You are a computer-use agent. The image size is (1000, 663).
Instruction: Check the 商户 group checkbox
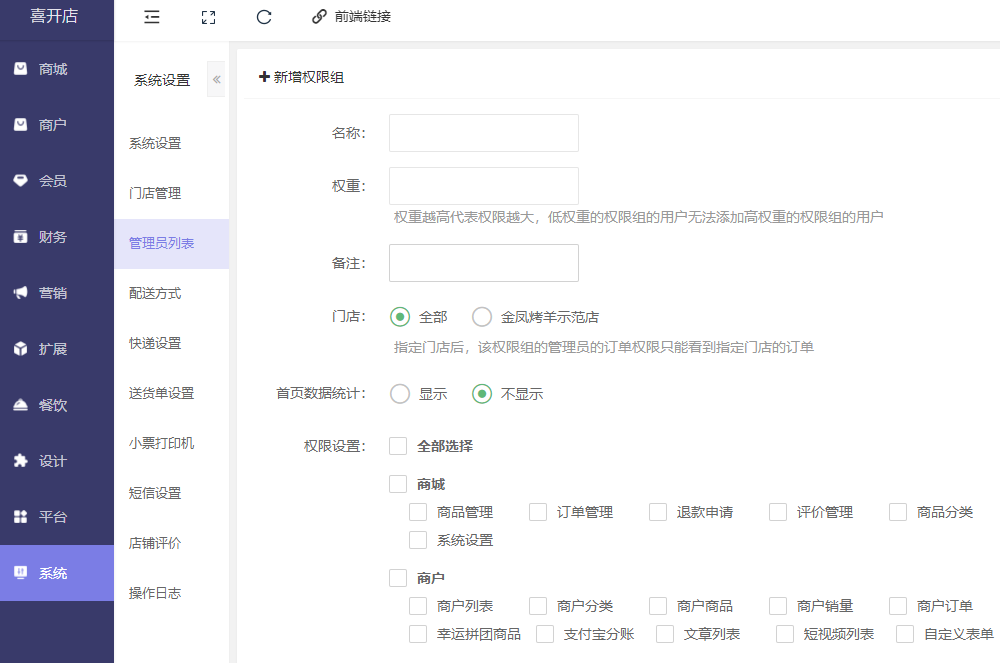(398, 578)
